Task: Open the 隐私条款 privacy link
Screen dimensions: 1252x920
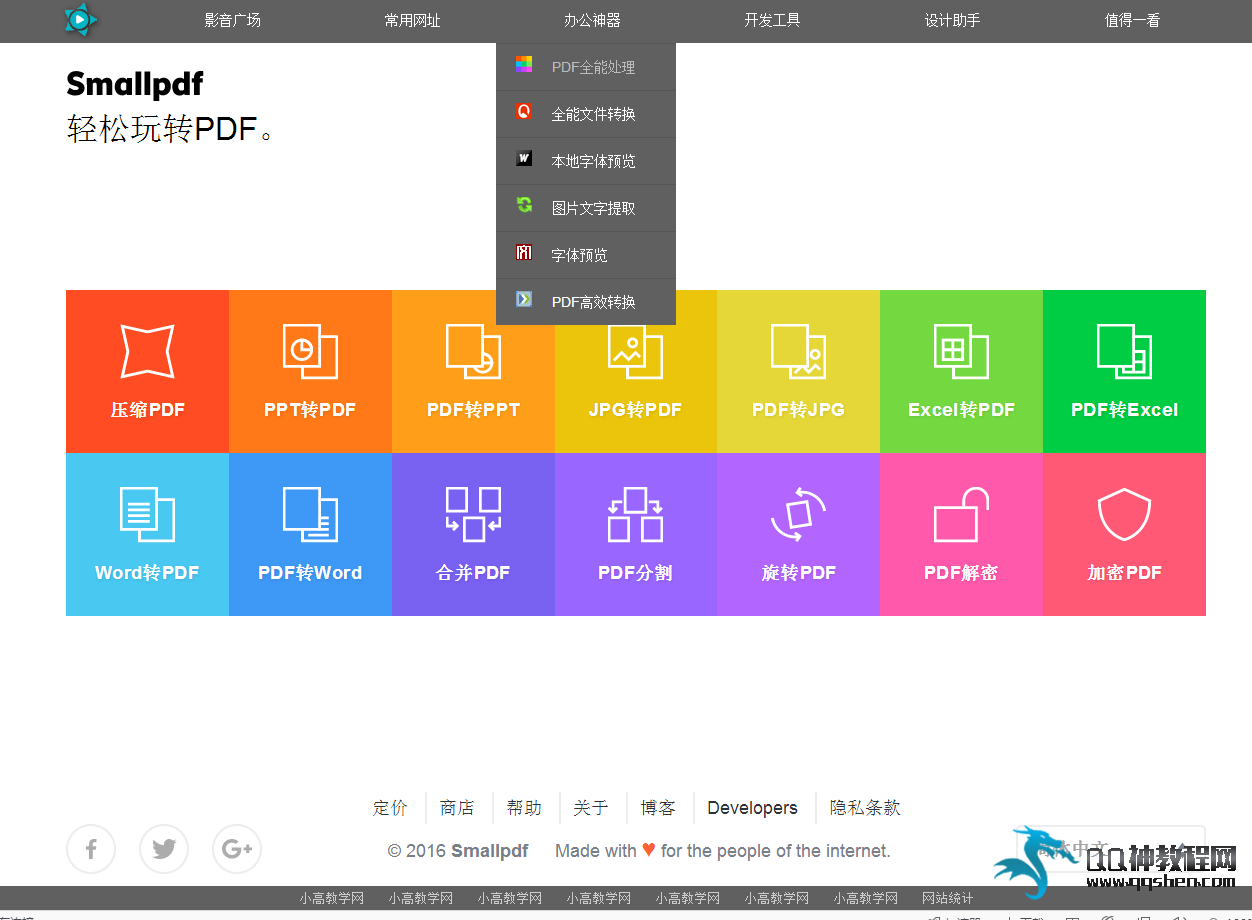Action: [x=865, y=808]
